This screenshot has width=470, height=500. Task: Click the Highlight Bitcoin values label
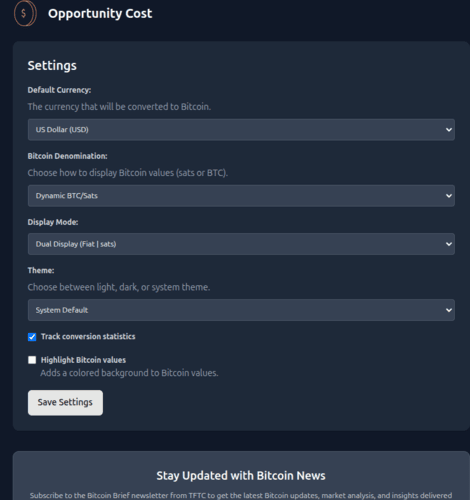point(83,360)
